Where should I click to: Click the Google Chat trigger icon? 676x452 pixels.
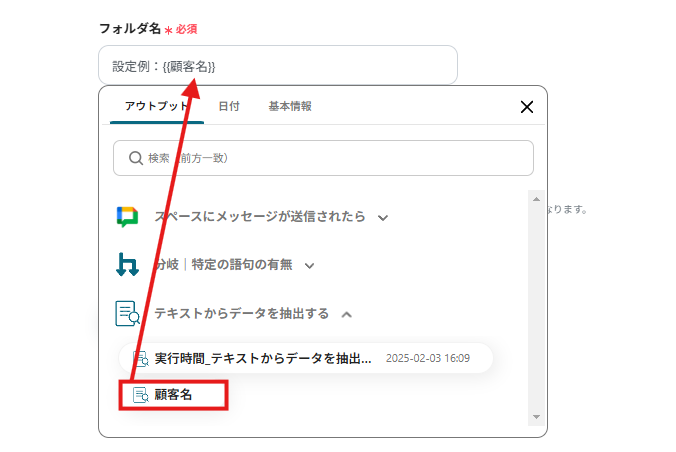tap(127, 217)
